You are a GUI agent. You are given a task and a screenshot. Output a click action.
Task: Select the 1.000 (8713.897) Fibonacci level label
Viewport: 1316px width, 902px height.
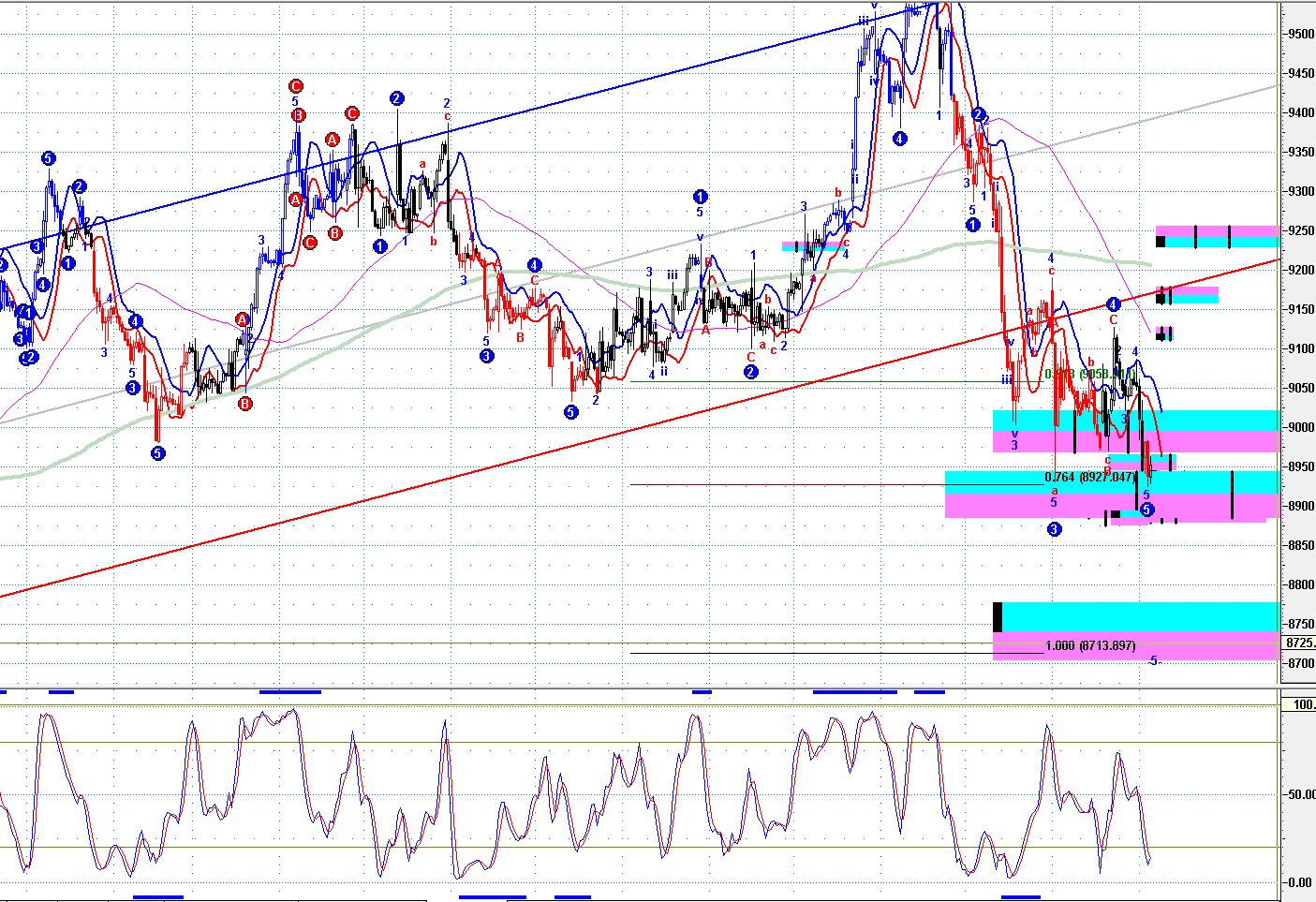pyautogui.click(x=1090, y=645)
